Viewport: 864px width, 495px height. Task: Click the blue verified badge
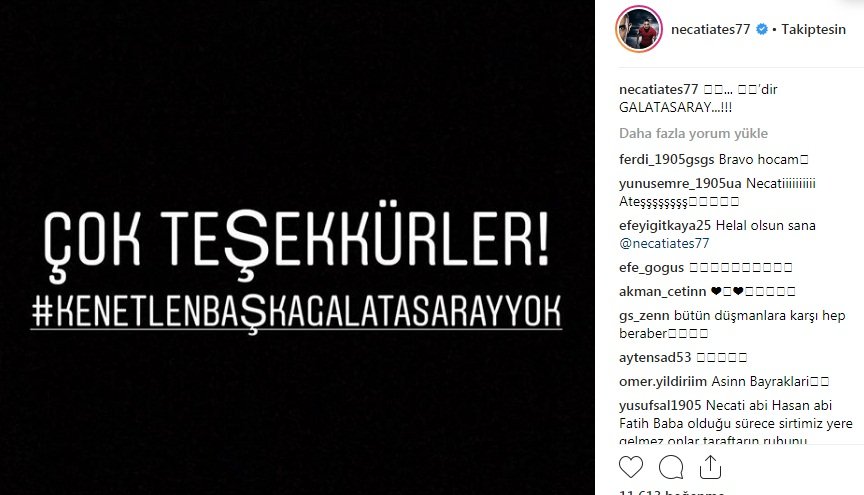[762, 29]
